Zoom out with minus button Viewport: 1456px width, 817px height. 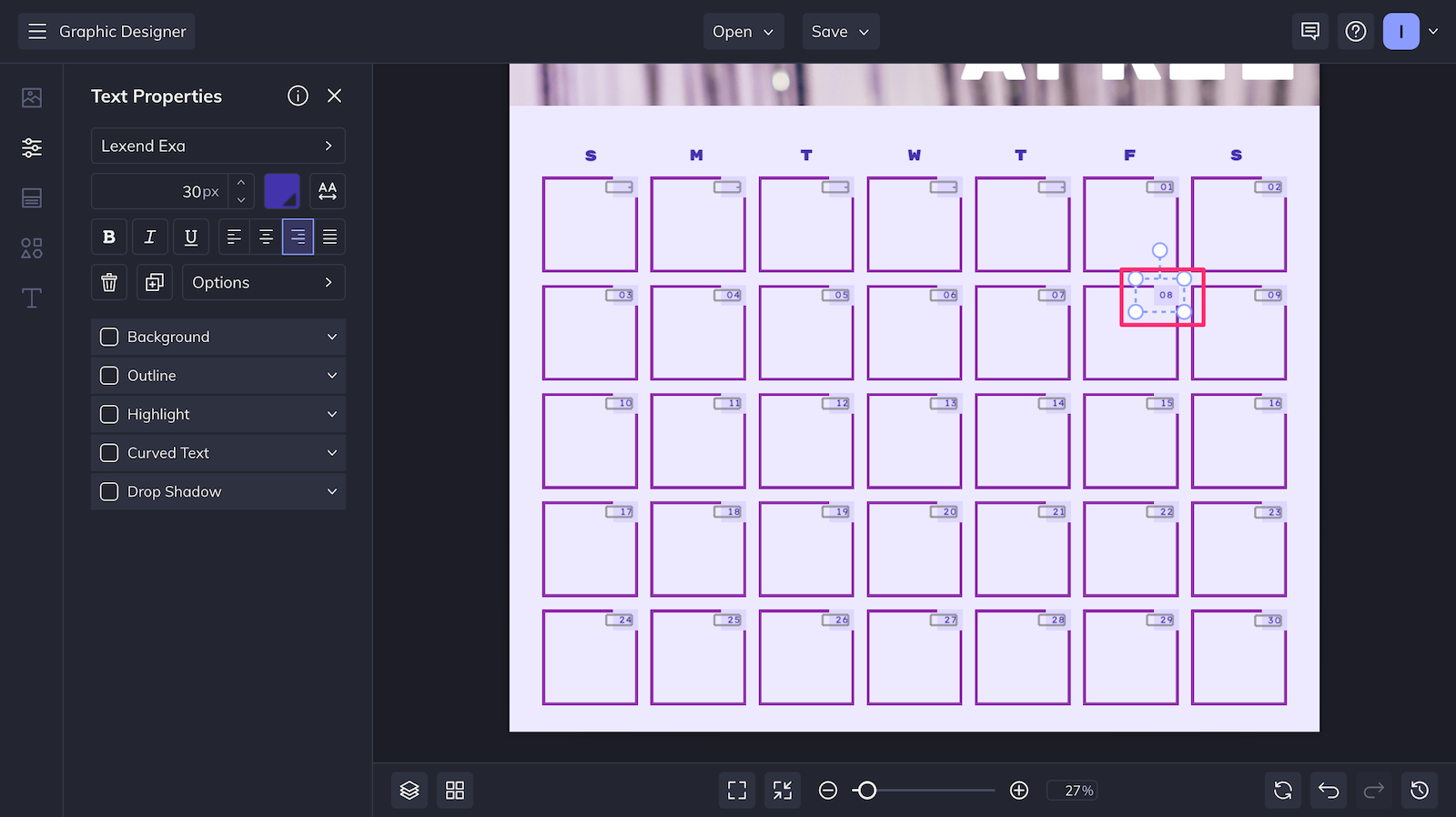coord(828,791)
